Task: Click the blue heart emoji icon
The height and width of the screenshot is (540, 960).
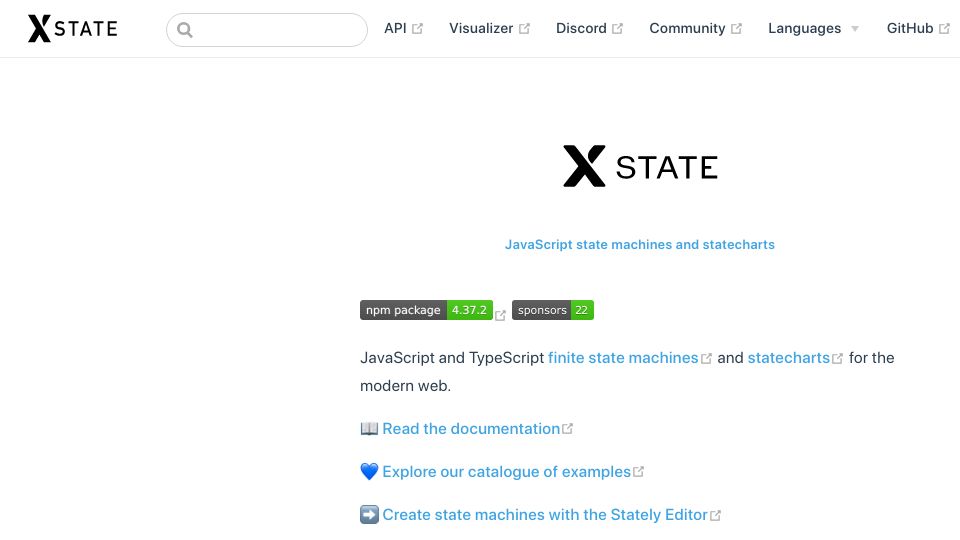Action: [369, 471]
